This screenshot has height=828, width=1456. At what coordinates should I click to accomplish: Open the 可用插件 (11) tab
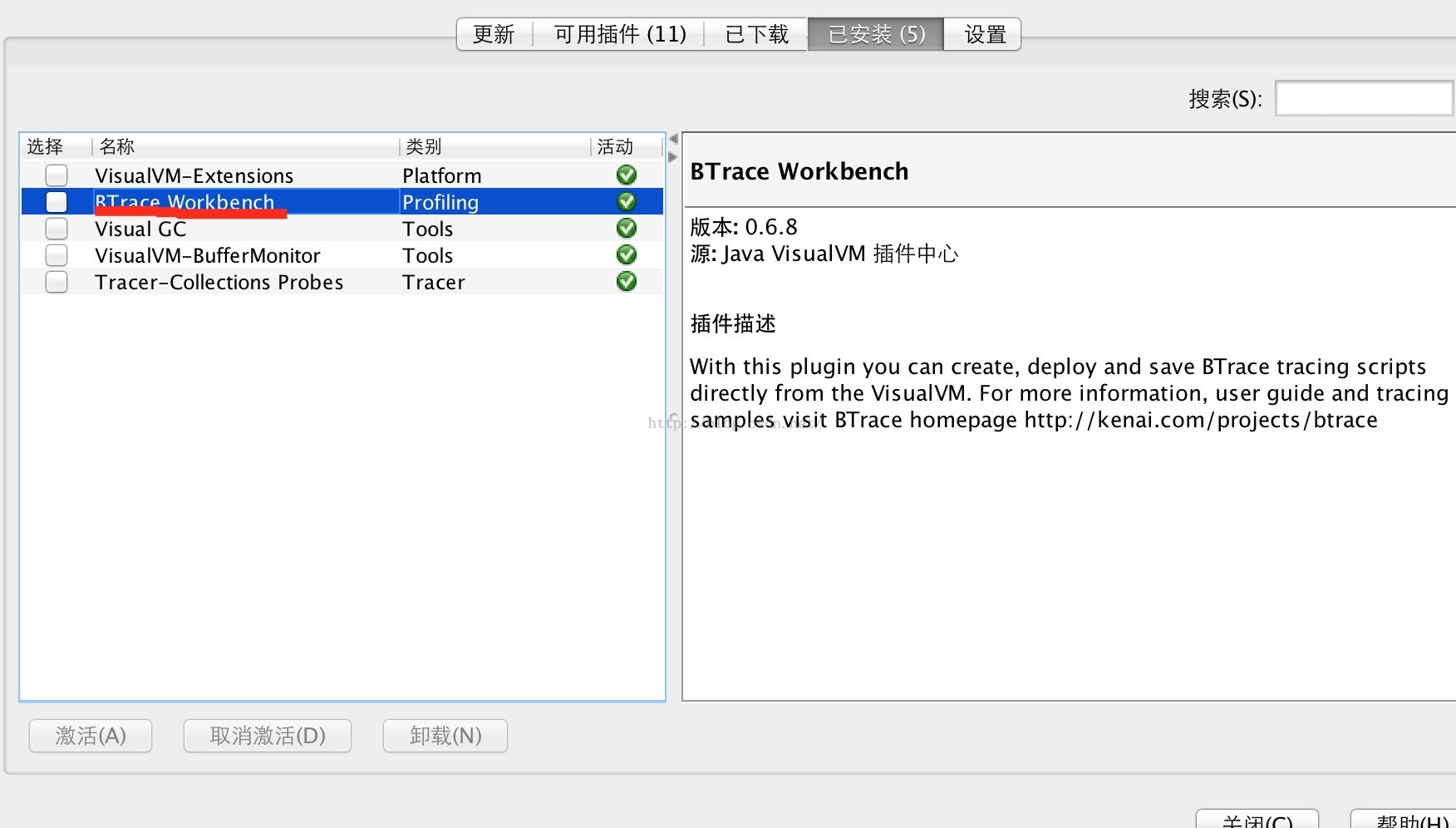click(x=620, y=34)
